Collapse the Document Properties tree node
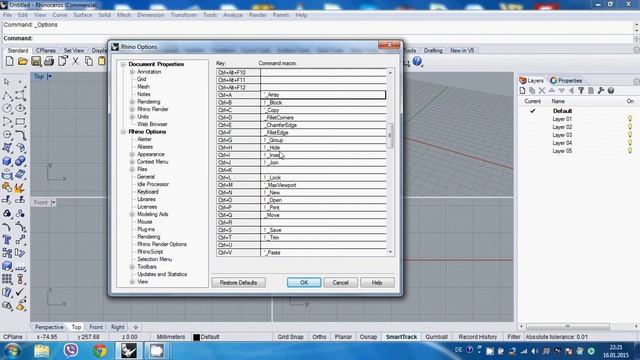640x360 pixels. click(x=123, y=64)
